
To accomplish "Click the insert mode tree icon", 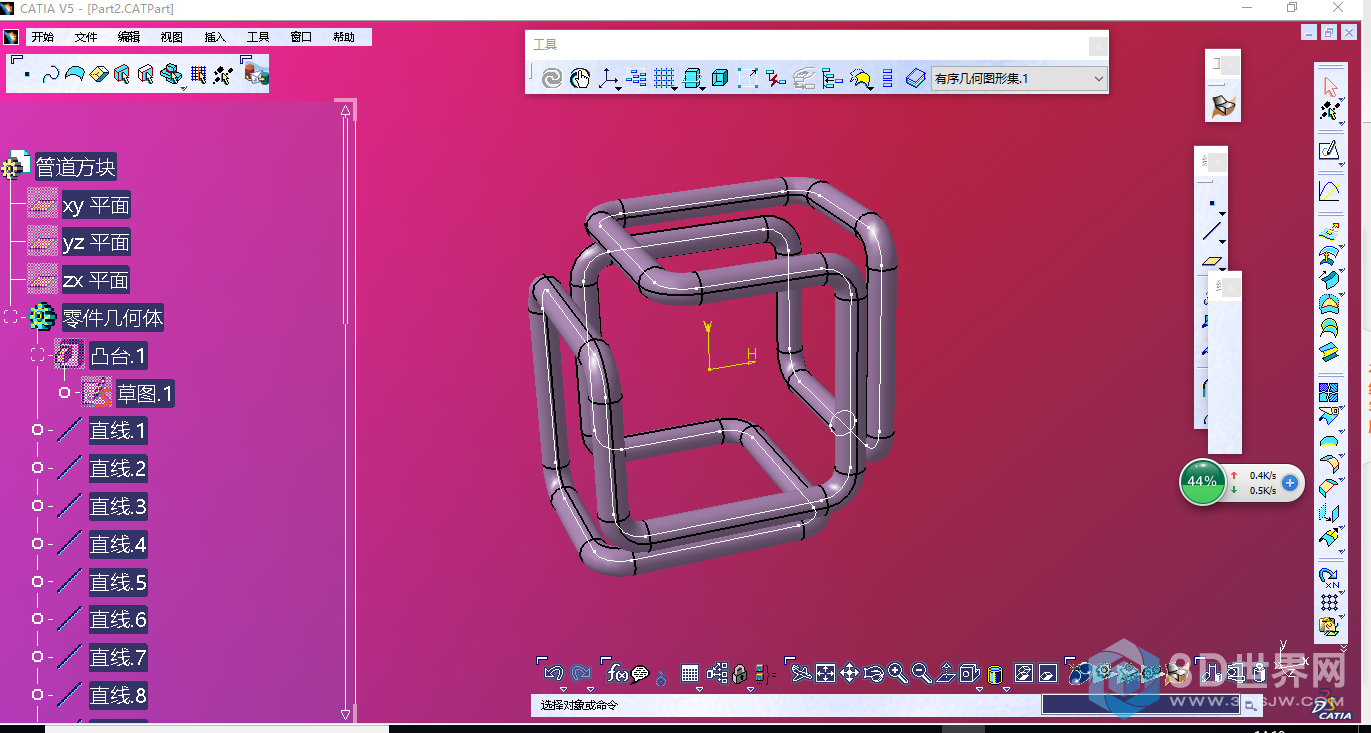I will pos(832,78).
